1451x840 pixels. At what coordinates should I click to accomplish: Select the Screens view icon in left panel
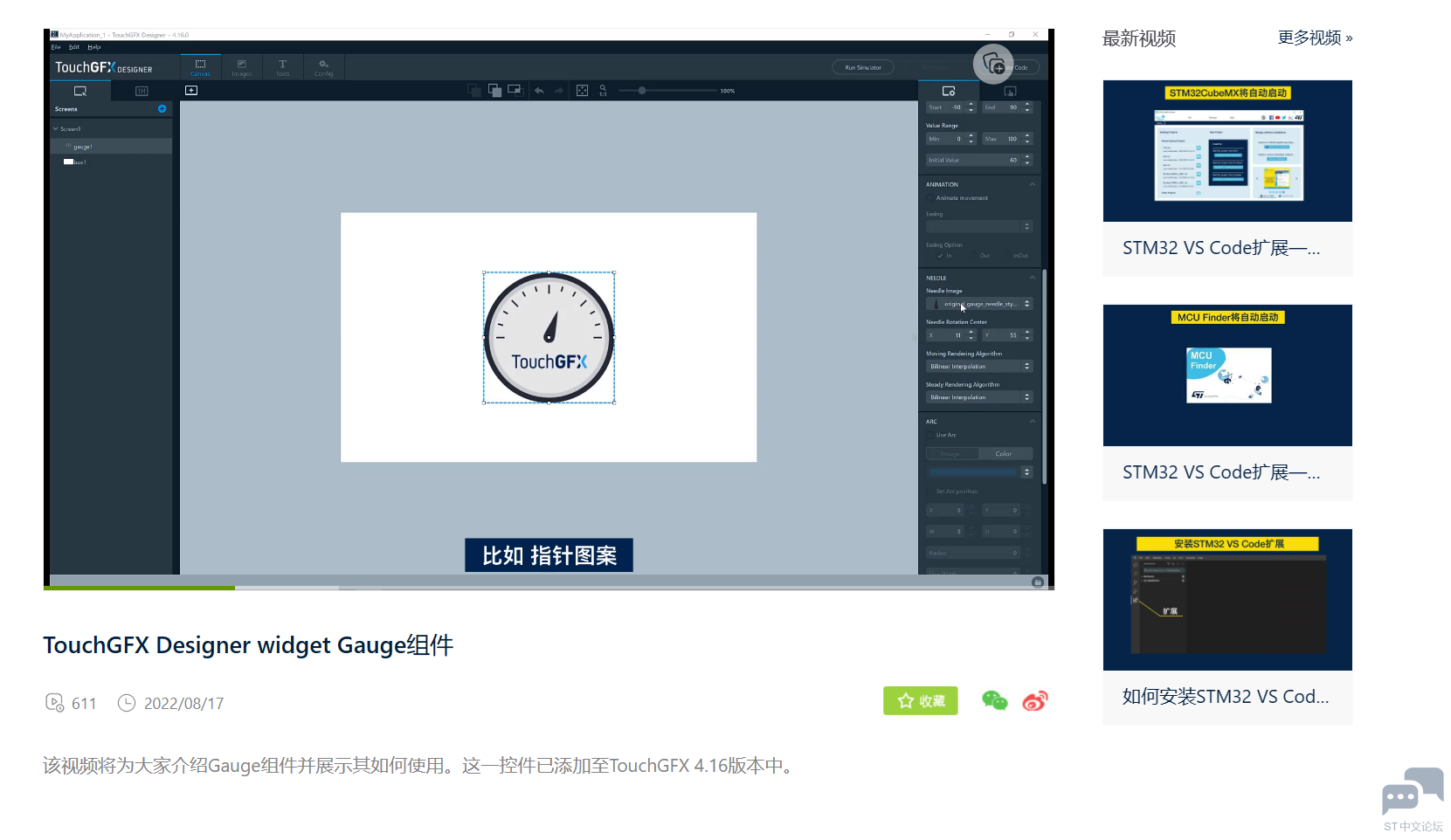coord(80,91)
